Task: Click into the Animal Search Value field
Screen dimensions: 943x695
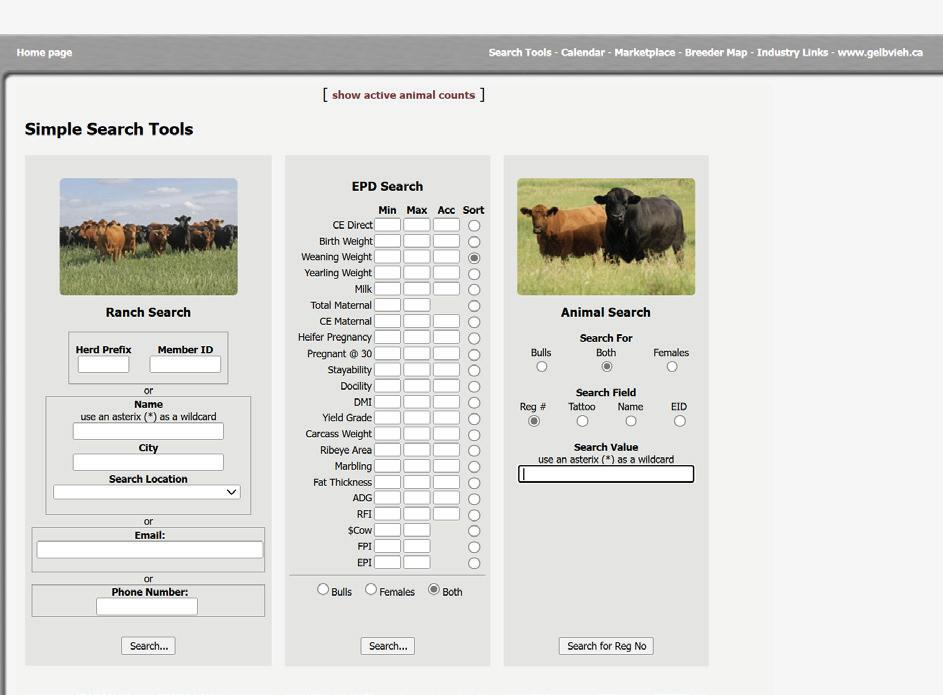Action: (606, 474)
